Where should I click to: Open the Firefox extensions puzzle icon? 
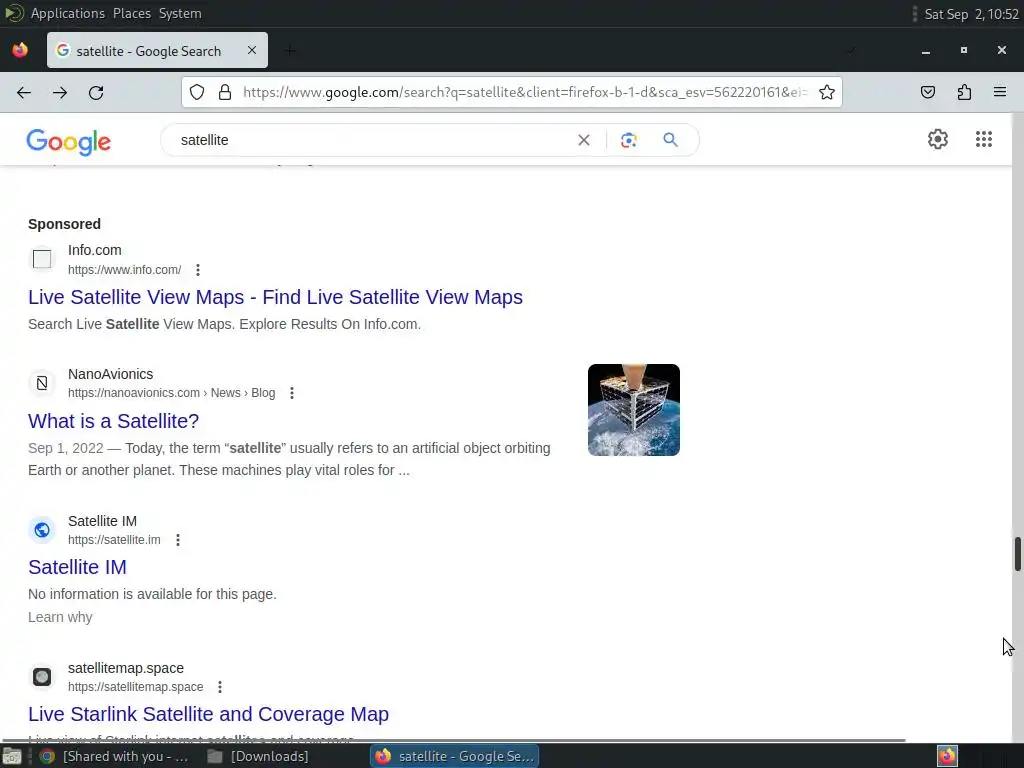click(964, 92)
